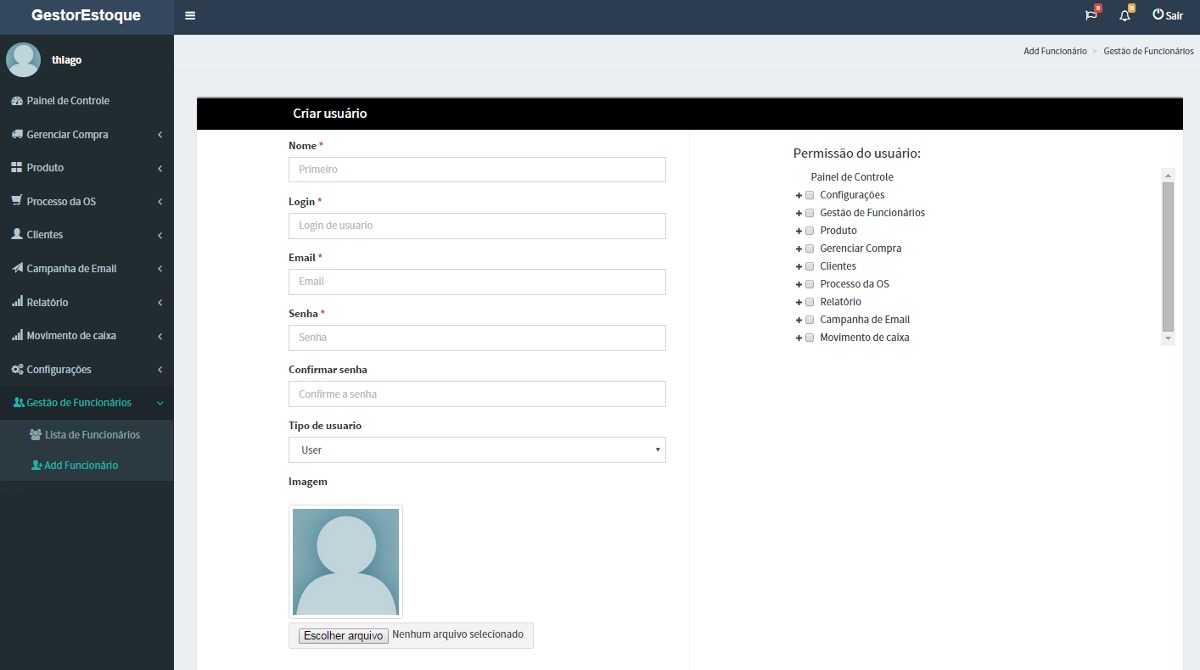Select the Relatório chart icon
This screenshot has width=1200, height=670.
click(16, 301)
